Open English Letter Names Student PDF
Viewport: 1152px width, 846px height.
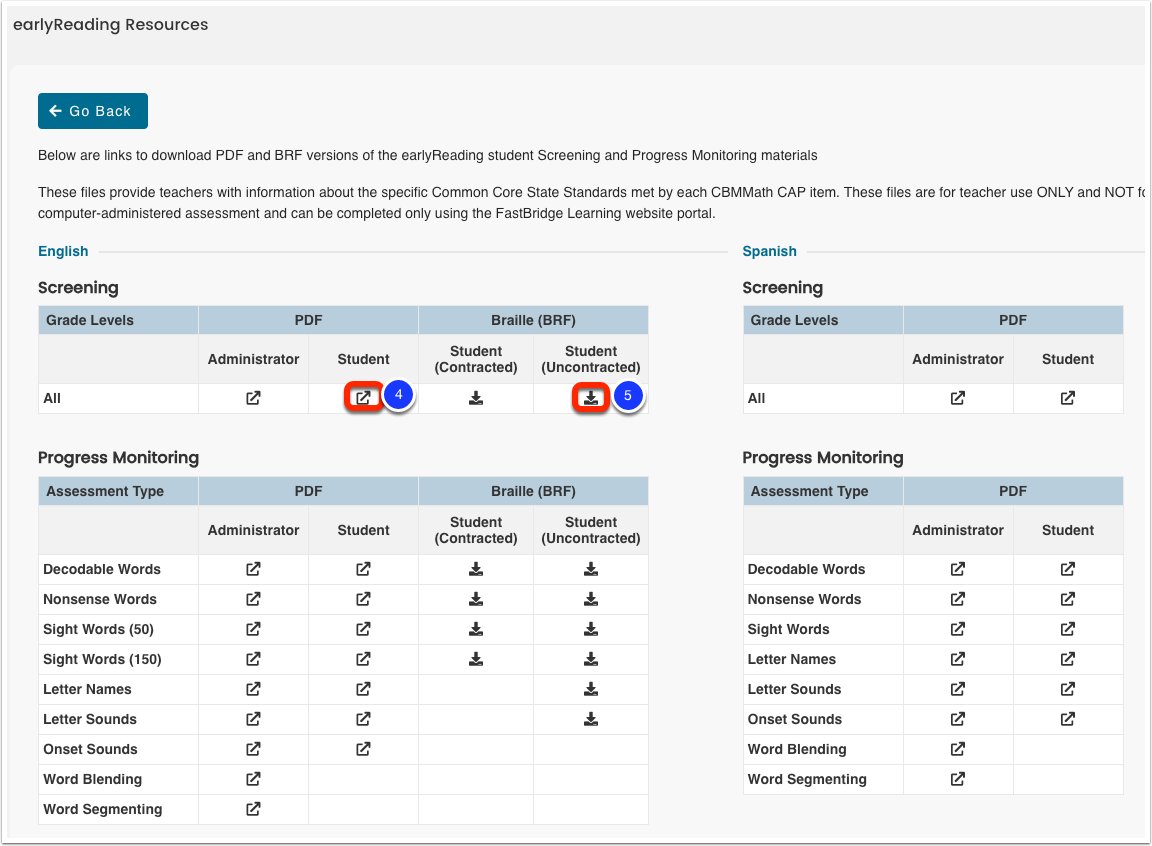[x=364, y=690]
